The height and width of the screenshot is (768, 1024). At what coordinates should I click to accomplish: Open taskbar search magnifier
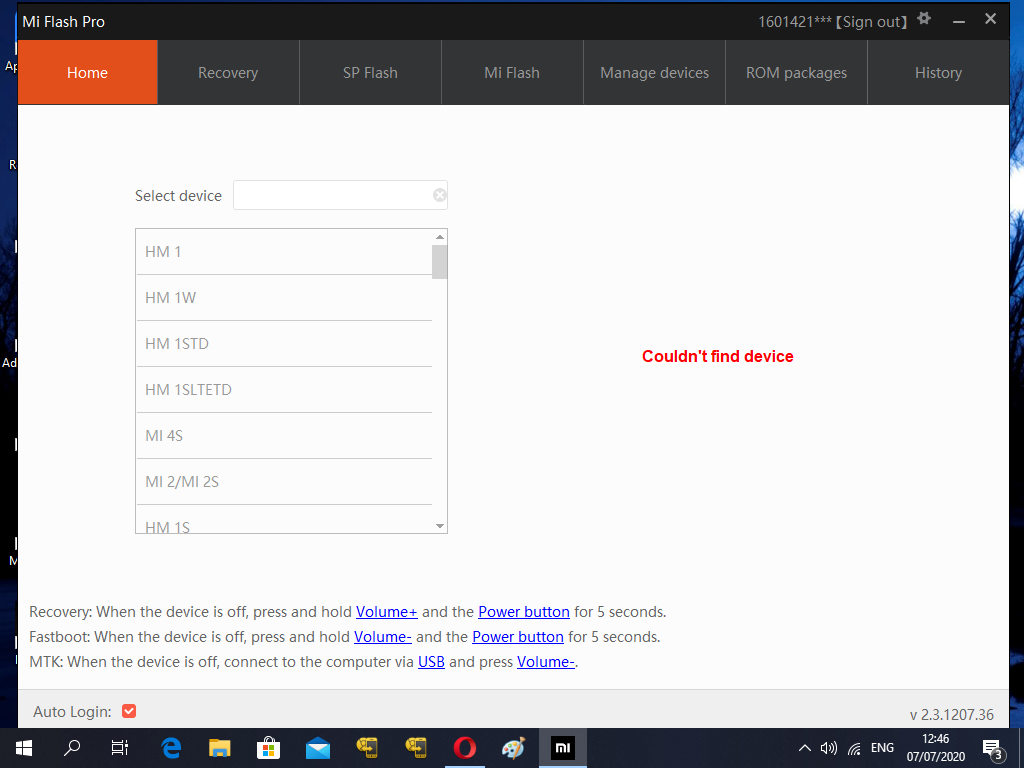[72, 748]
